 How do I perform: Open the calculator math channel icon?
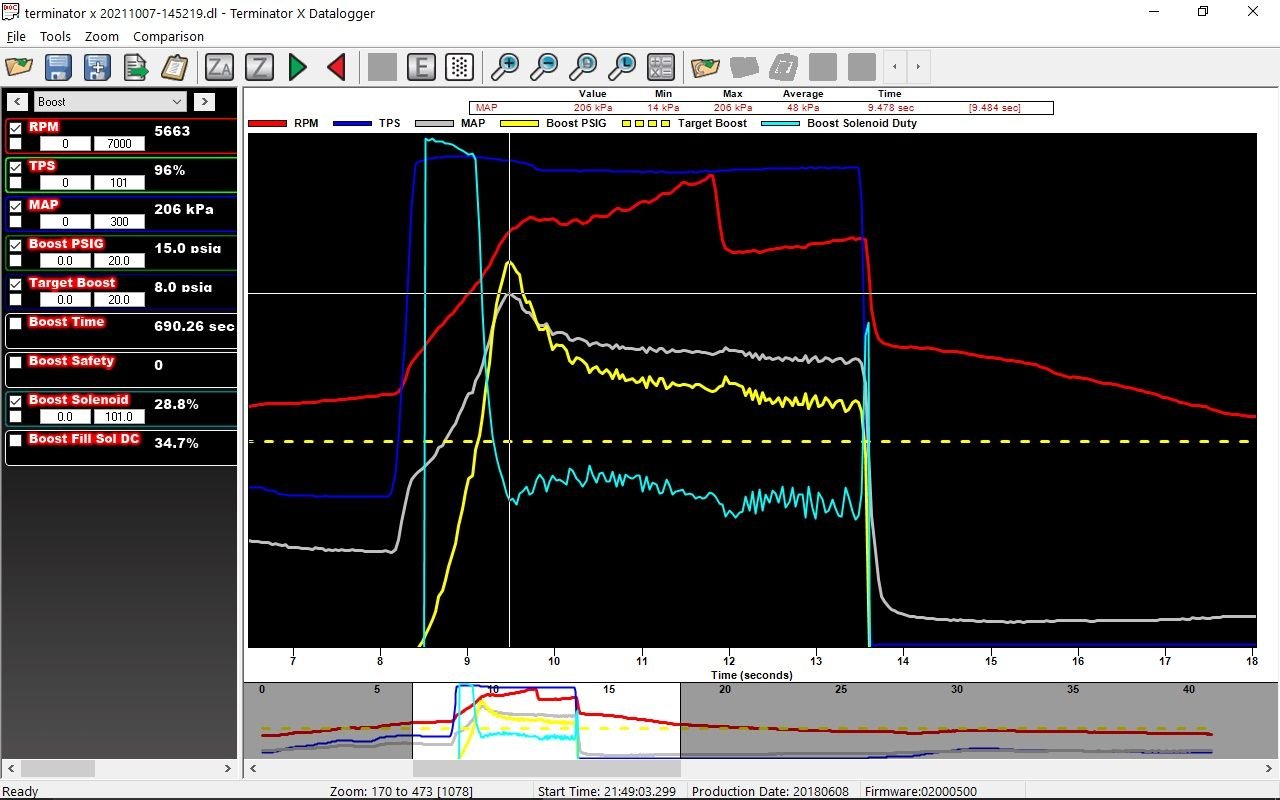tap(660, 67)
